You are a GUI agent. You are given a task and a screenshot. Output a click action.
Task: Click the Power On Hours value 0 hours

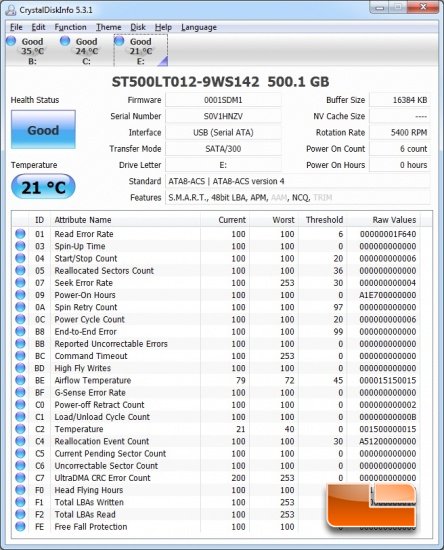tap(400, 165)
